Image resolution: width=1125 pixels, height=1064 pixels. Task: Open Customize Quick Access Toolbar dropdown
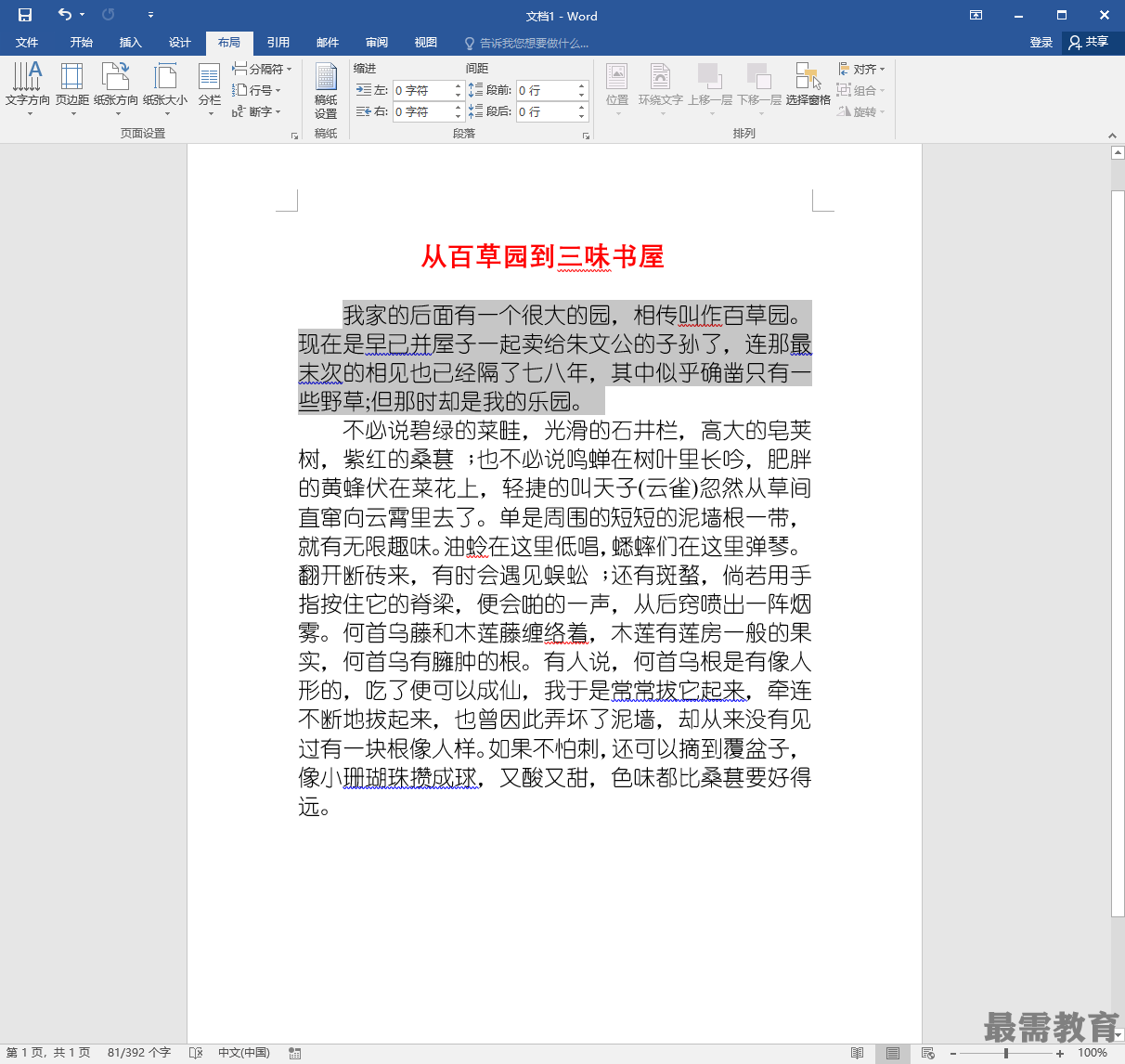tap(150, 15)
